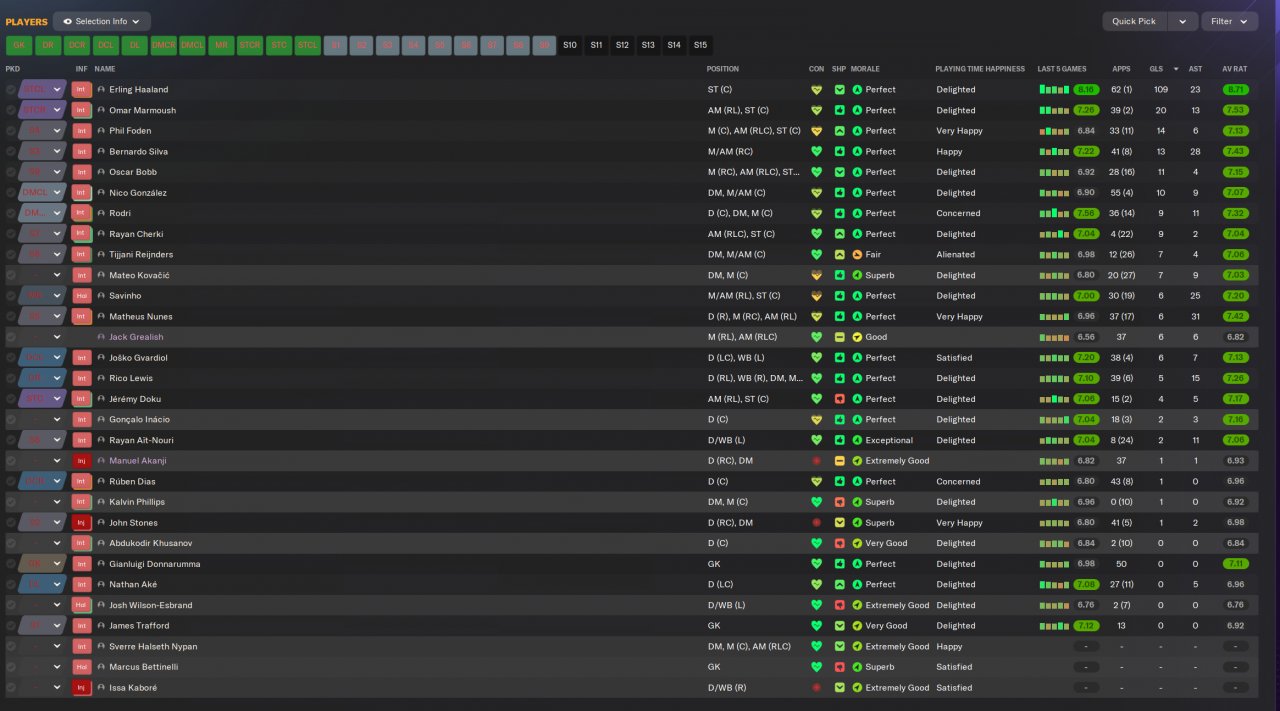This screenshot has width=1280, height=711.
Task: Toggle picked checkmark for Mateo Kovačić
Action: point(11,275)
